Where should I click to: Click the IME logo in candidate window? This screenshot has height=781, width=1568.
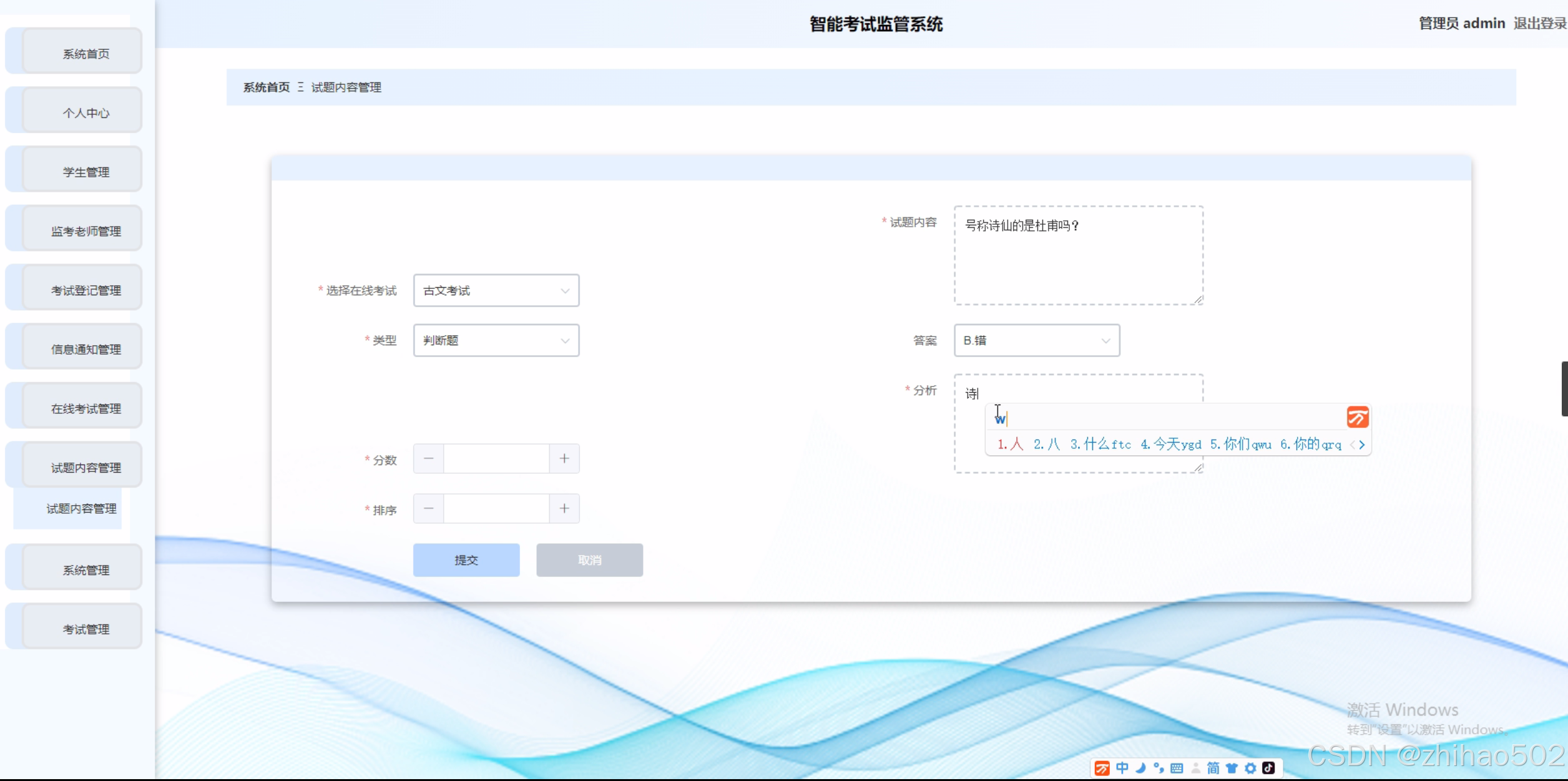click(x=1357, y=417)
